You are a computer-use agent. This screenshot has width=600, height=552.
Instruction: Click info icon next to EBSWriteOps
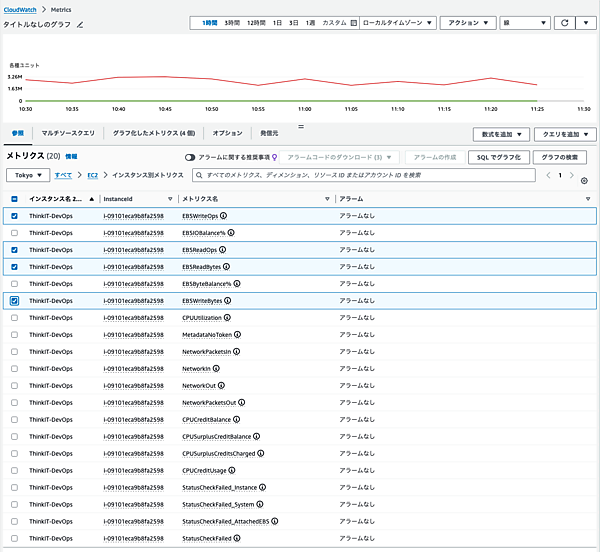coord(221,215)
